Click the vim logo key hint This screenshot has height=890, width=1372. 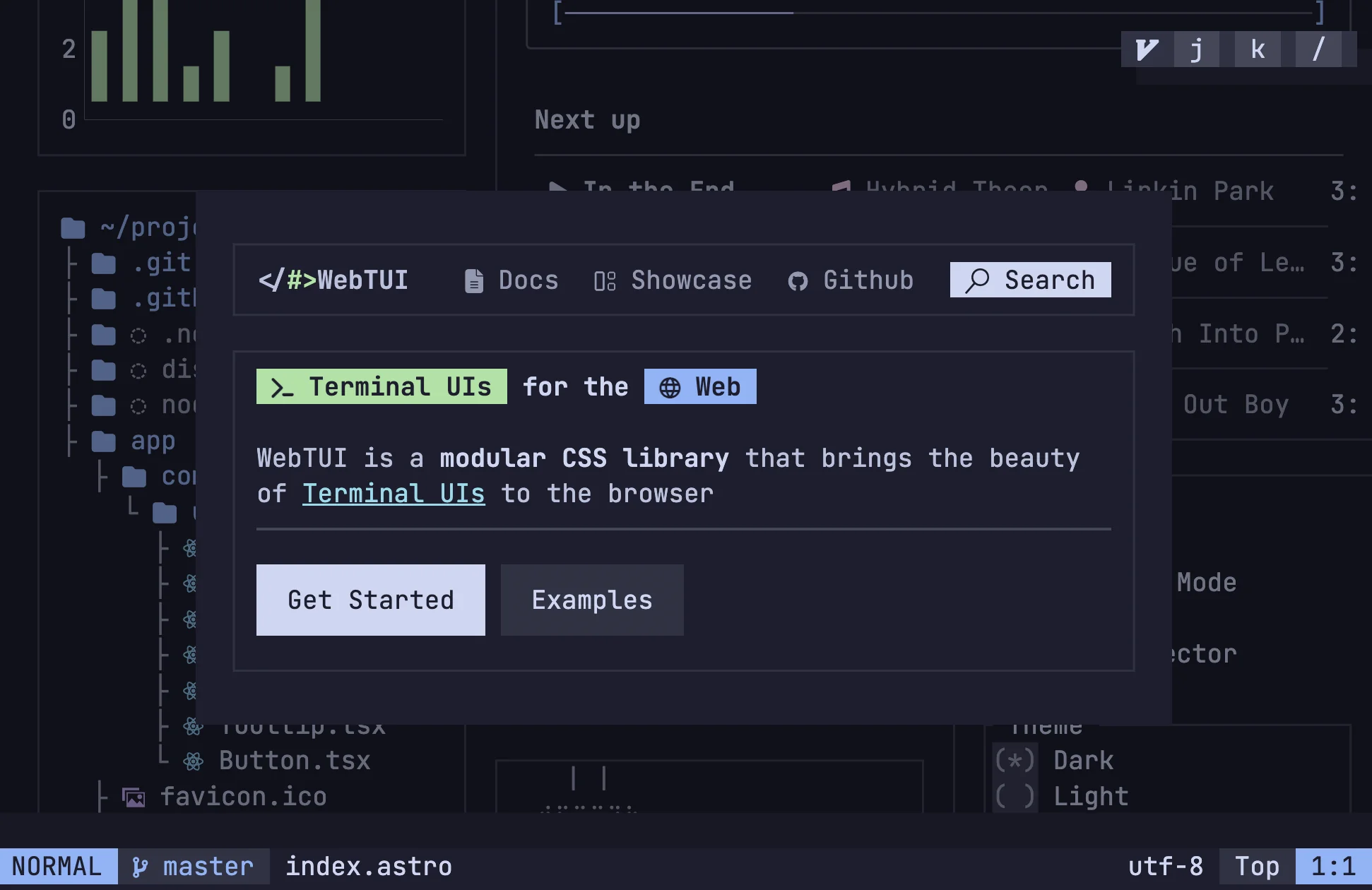[1147, 49]
